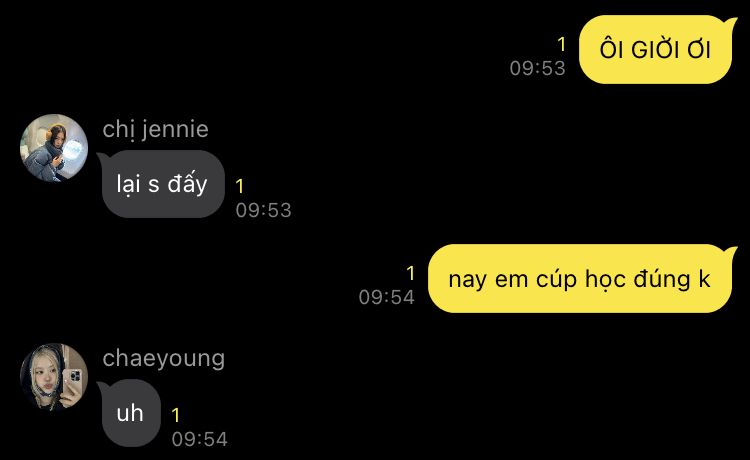Open chaeyoung's profile picture
The width and height of the screenshot is (750, 460).
(x=54, y=377)
